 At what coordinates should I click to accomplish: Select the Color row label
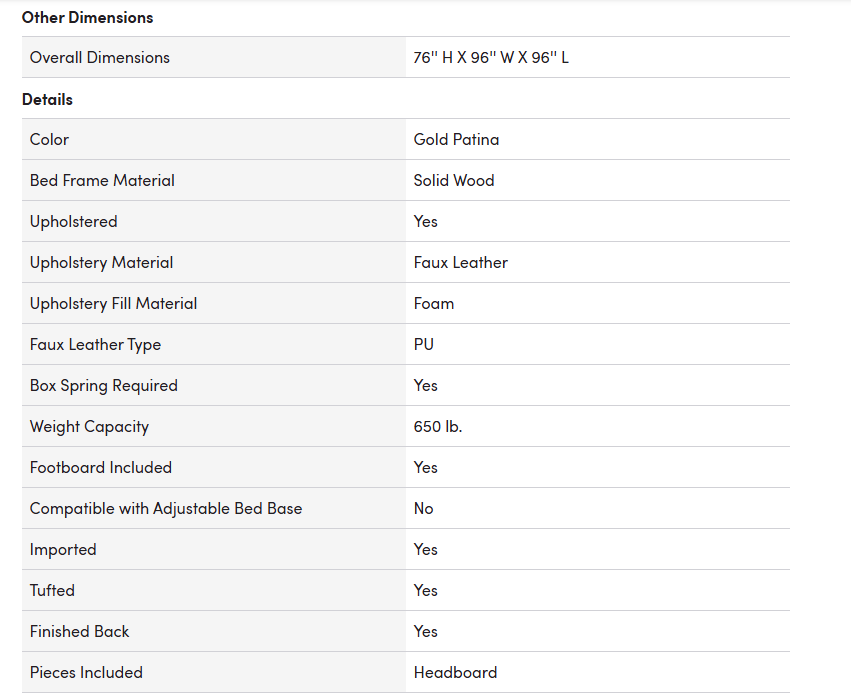click(x=49, y=139)
